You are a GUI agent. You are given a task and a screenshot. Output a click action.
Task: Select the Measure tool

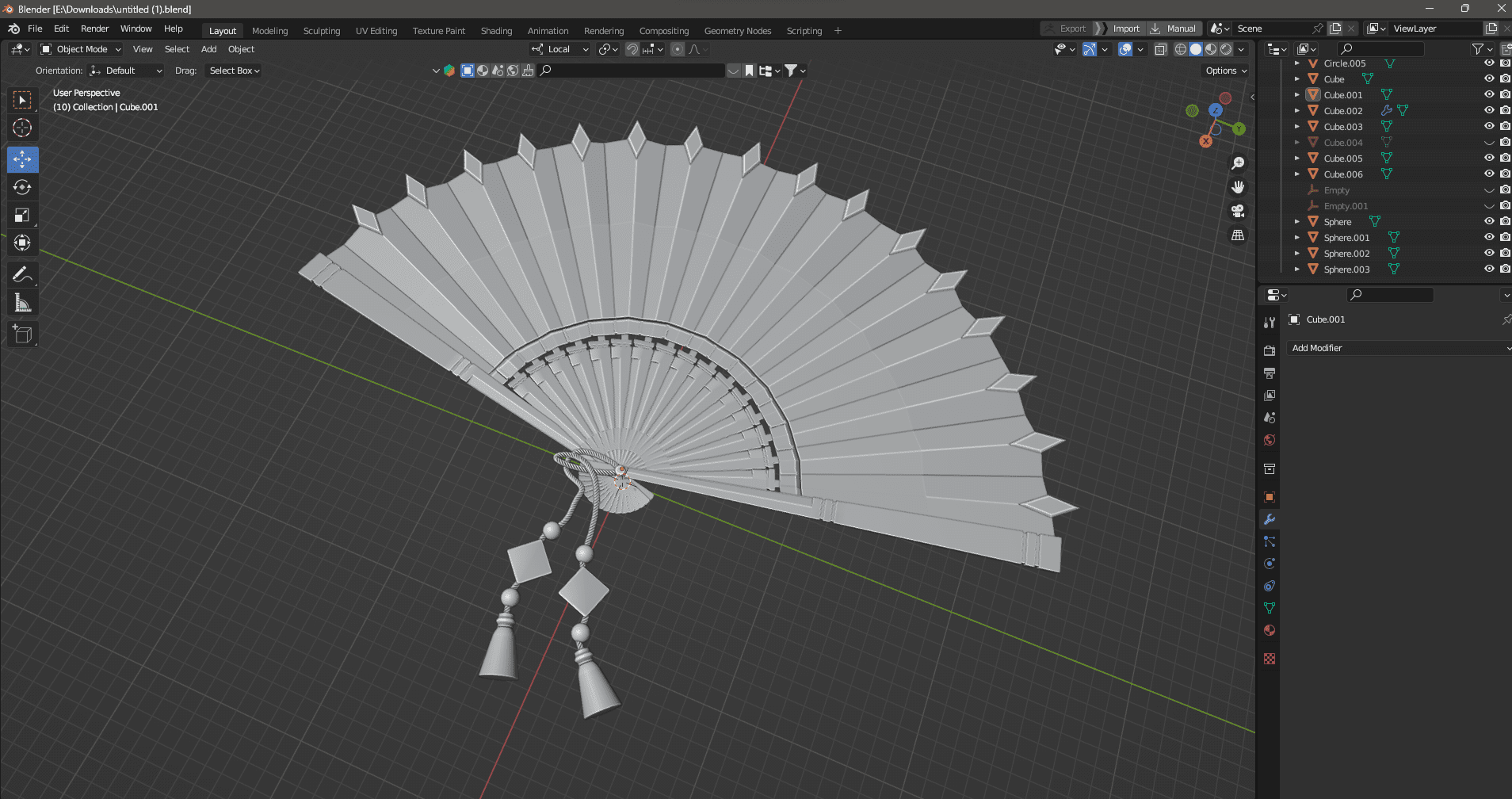pos(22,303)
